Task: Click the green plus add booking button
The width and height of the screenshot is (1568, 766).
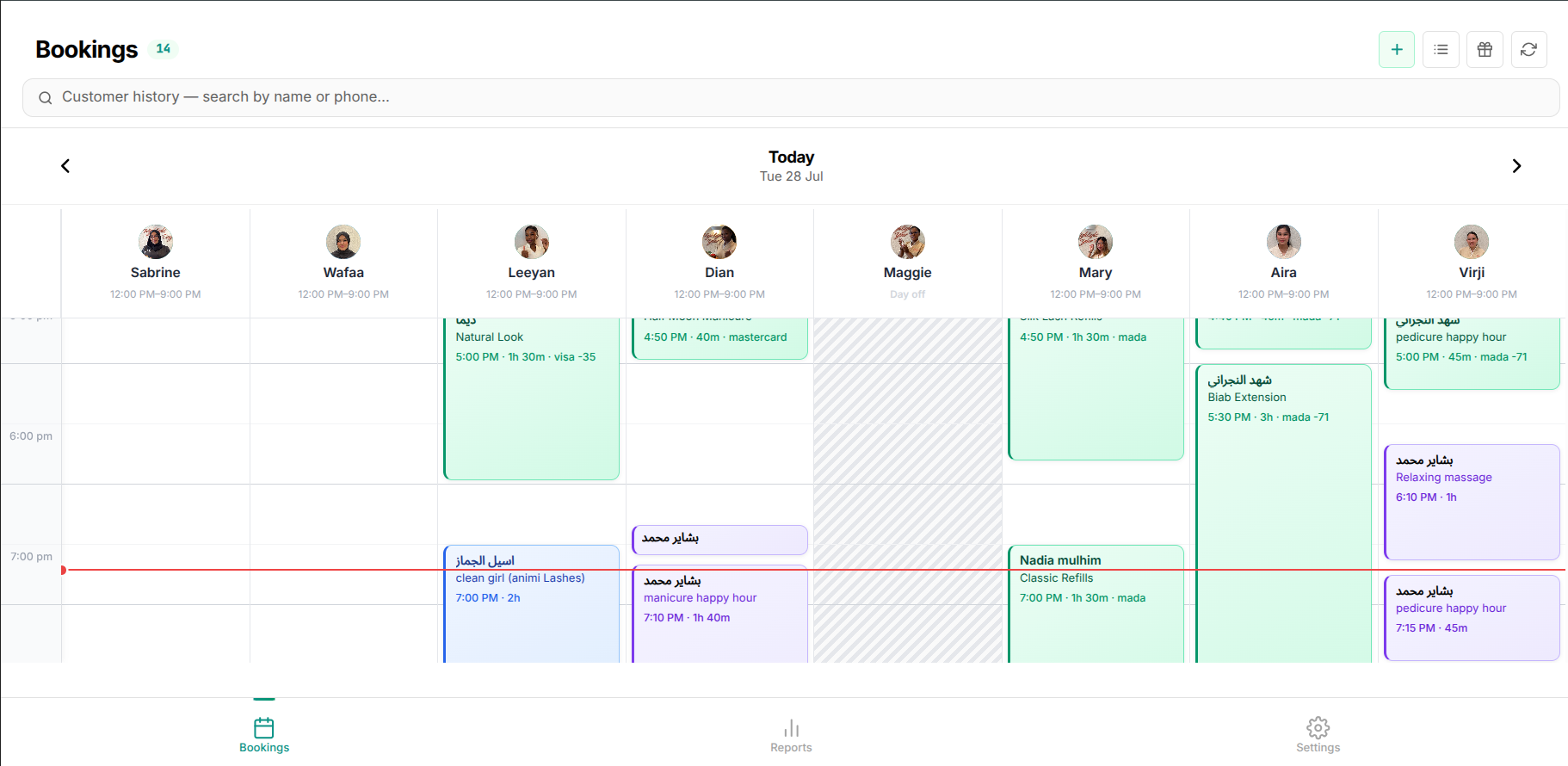Action: [x=1397, y=50]
